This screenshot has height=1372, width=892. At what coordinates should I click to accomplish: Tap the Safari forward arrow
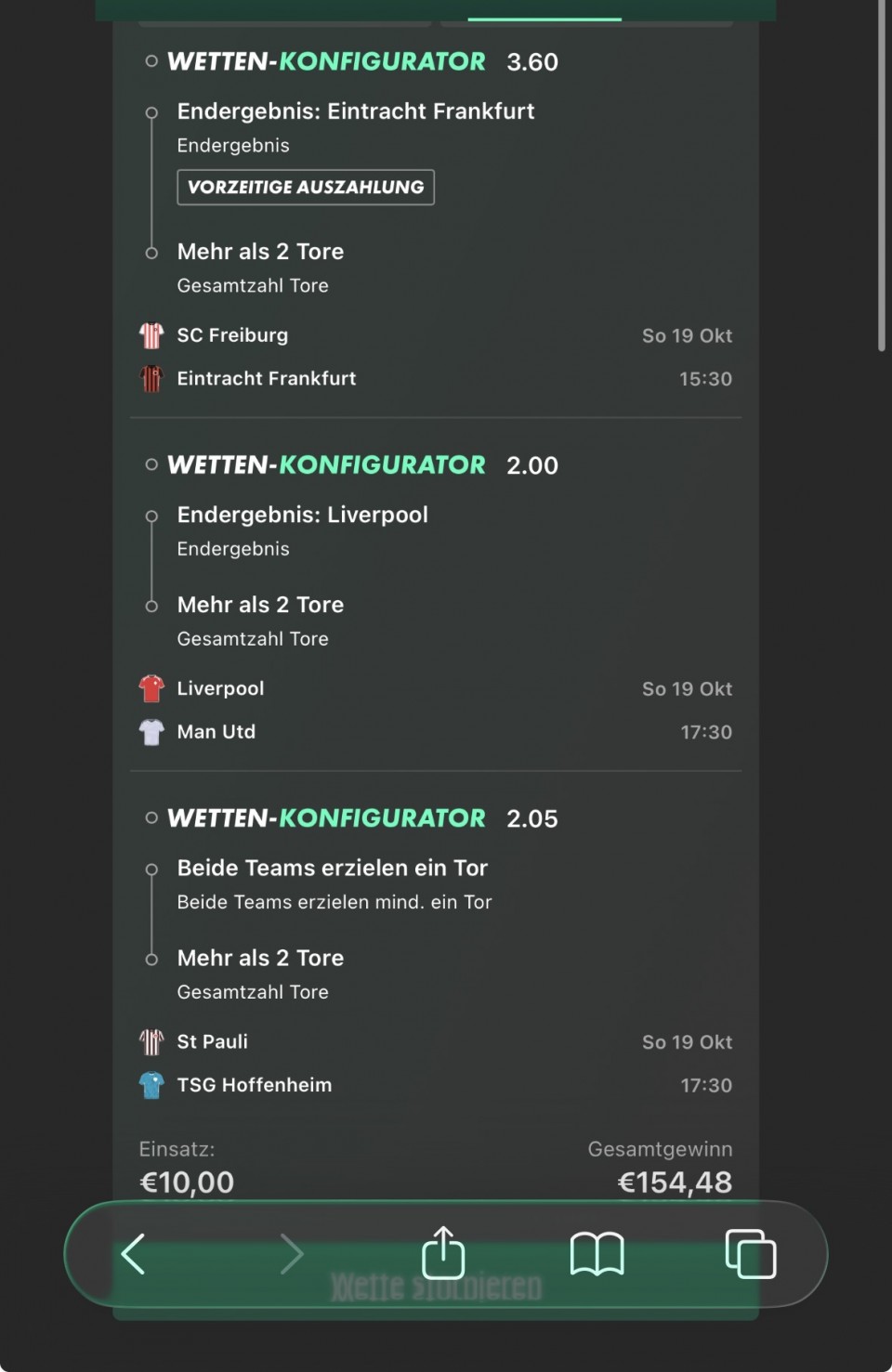(x=292, y=1254)
